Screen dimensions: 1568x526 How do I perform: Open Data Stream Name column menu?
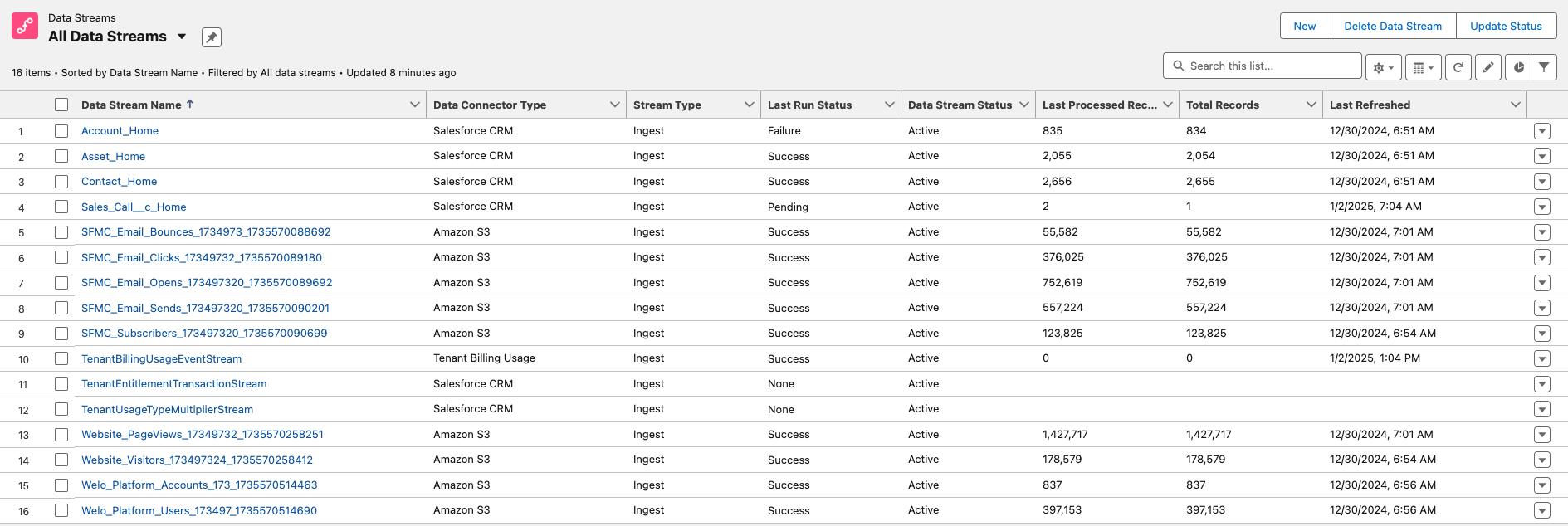click(414, 105)
